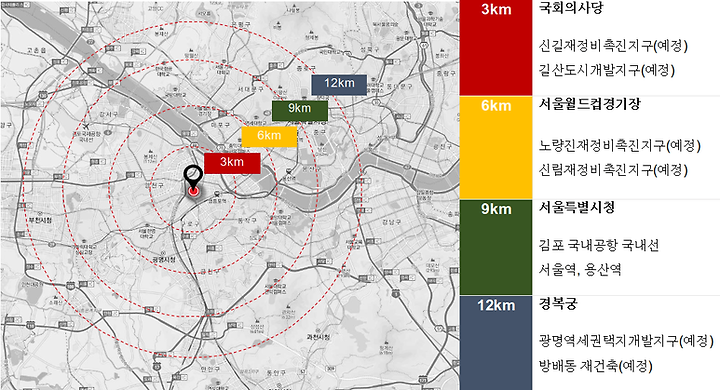This screenshot has width=720, height=390.
Task: Click the 금천구 district label on the map
Action: 210,272
